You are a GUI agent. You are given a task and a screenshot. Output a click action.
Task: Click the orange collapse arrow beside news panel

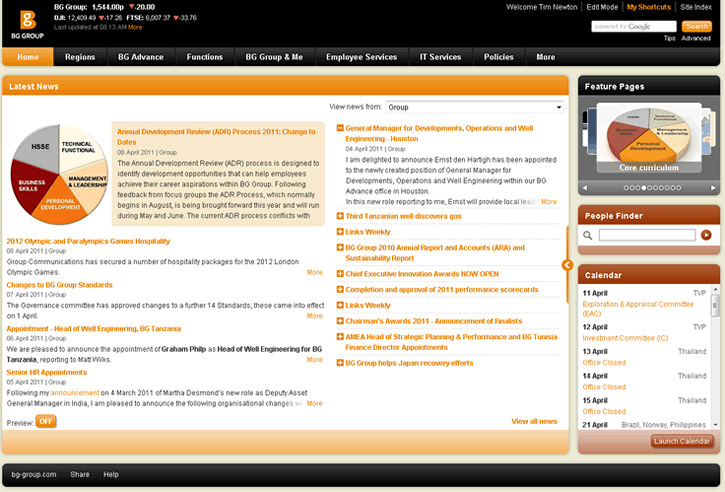[x=567, y=265]
